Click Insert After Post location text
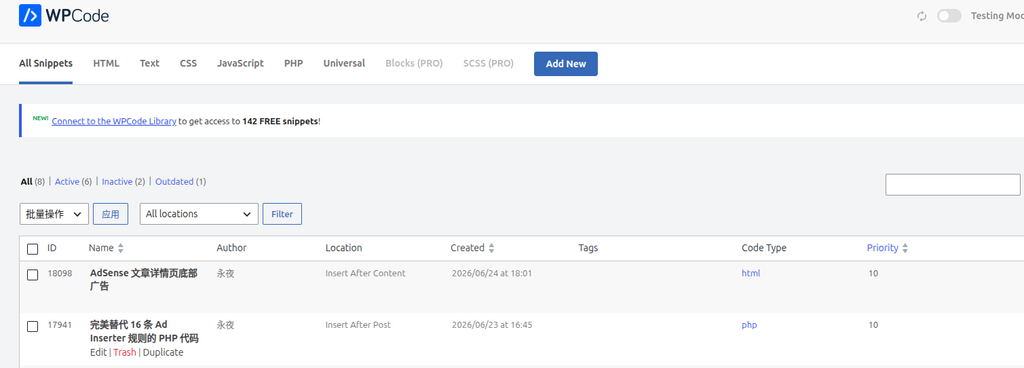The image size is (1024, 368). (358, 325)
